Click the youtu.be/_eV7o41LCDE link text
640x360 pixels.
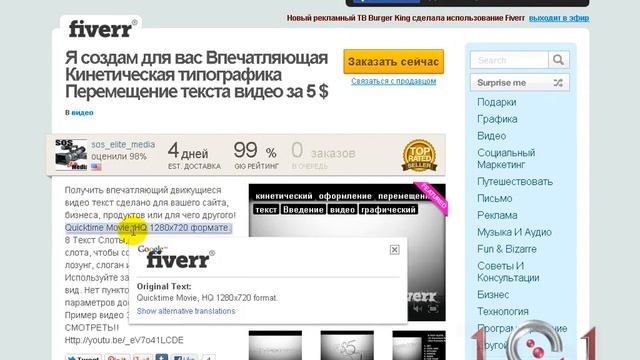[124, 340]
